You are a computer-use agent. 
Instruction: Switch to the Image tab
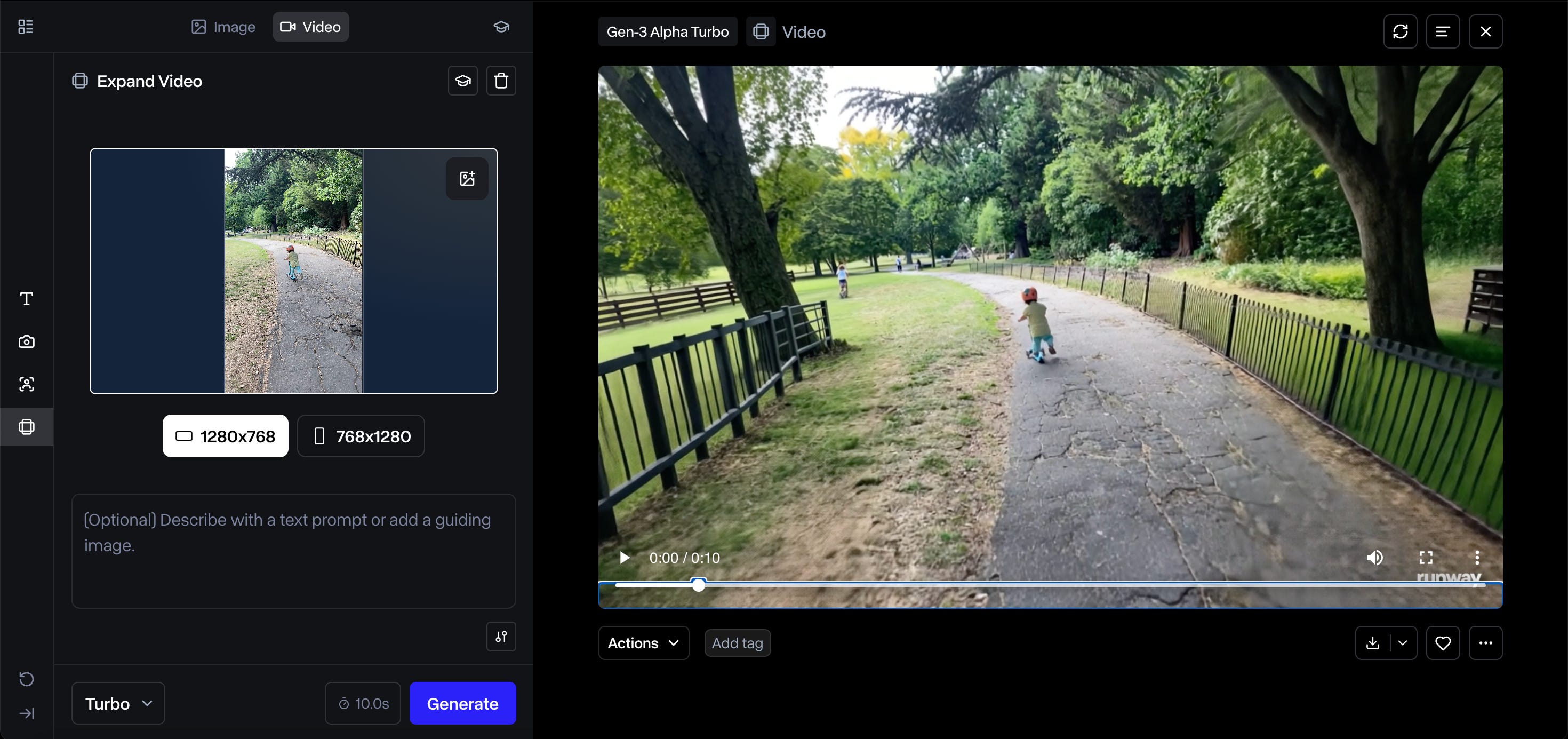pos(223,27)
